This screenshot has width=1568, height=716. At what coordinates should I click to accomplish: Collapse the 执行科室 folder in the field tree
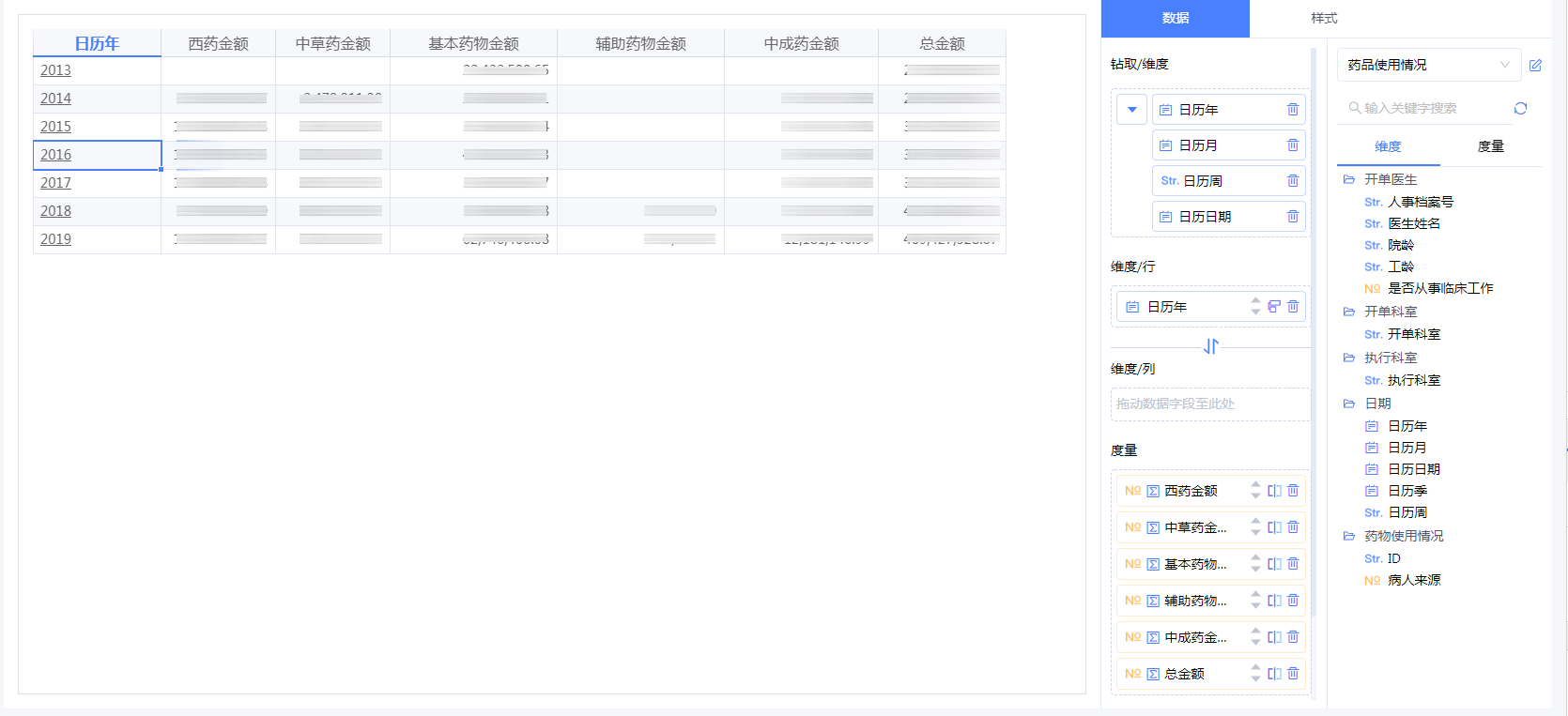[1349, 358]
